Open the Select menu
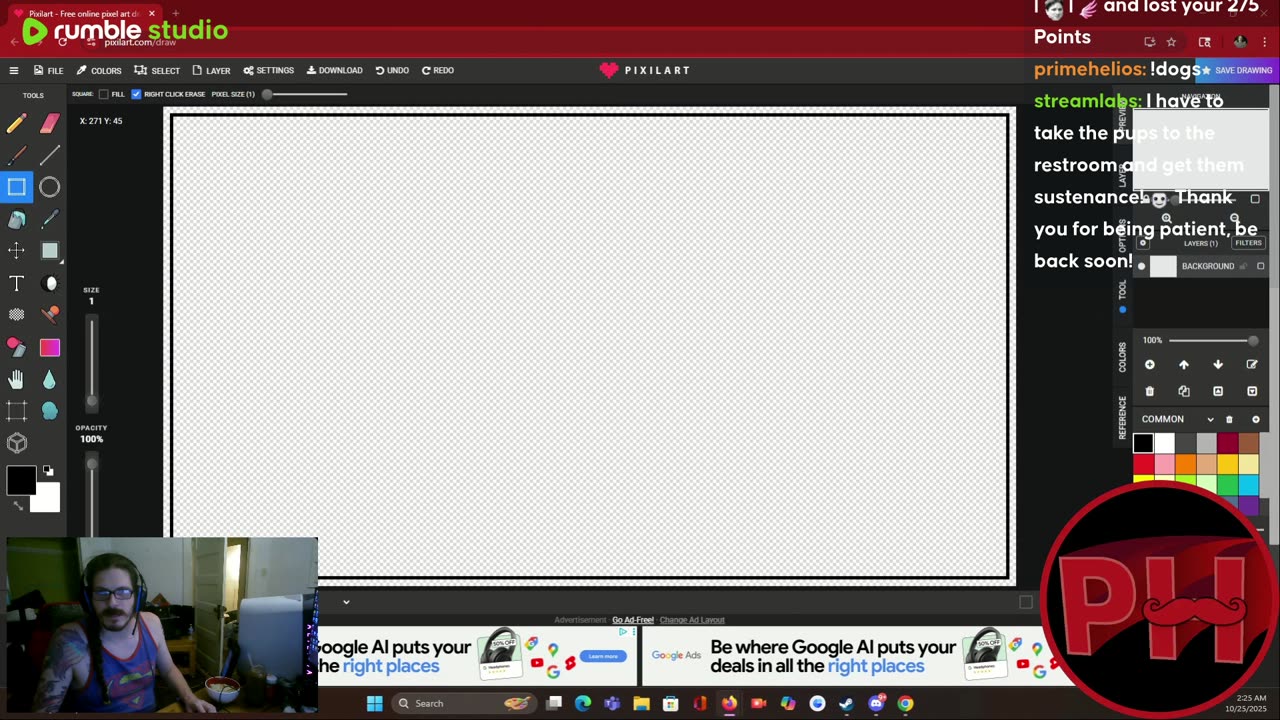1280x720 pixels. 157,70
